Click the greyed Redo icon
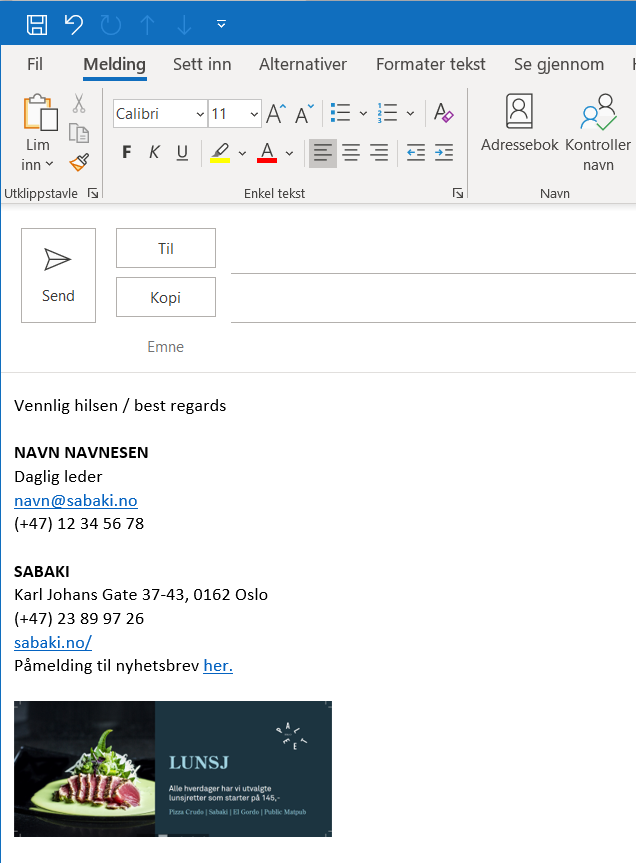This screenshot has width=636, height=863. [111, 24]
